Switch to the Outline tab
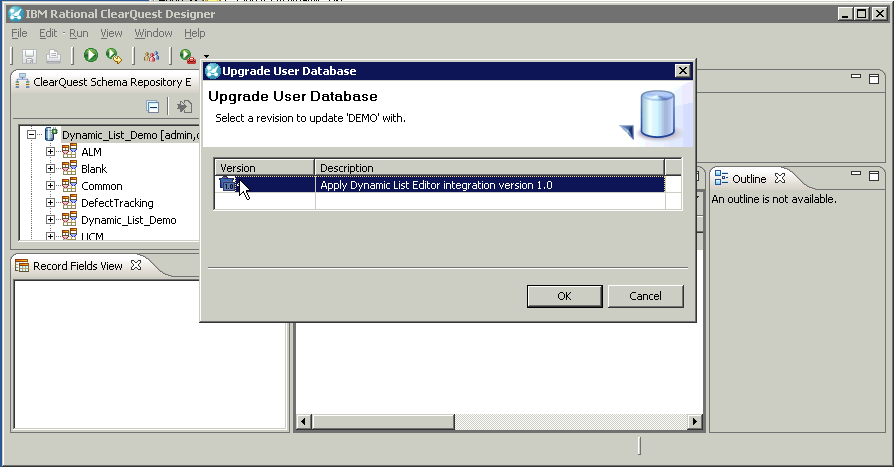 tap(749, 178)
